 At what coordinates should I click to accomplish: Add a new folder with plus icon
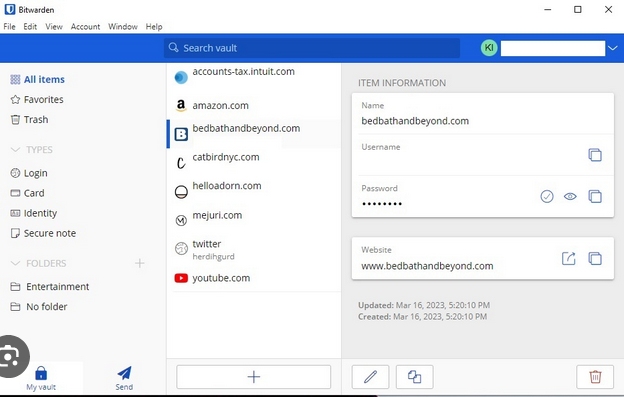pyautogui.click(x=140, y=263)
